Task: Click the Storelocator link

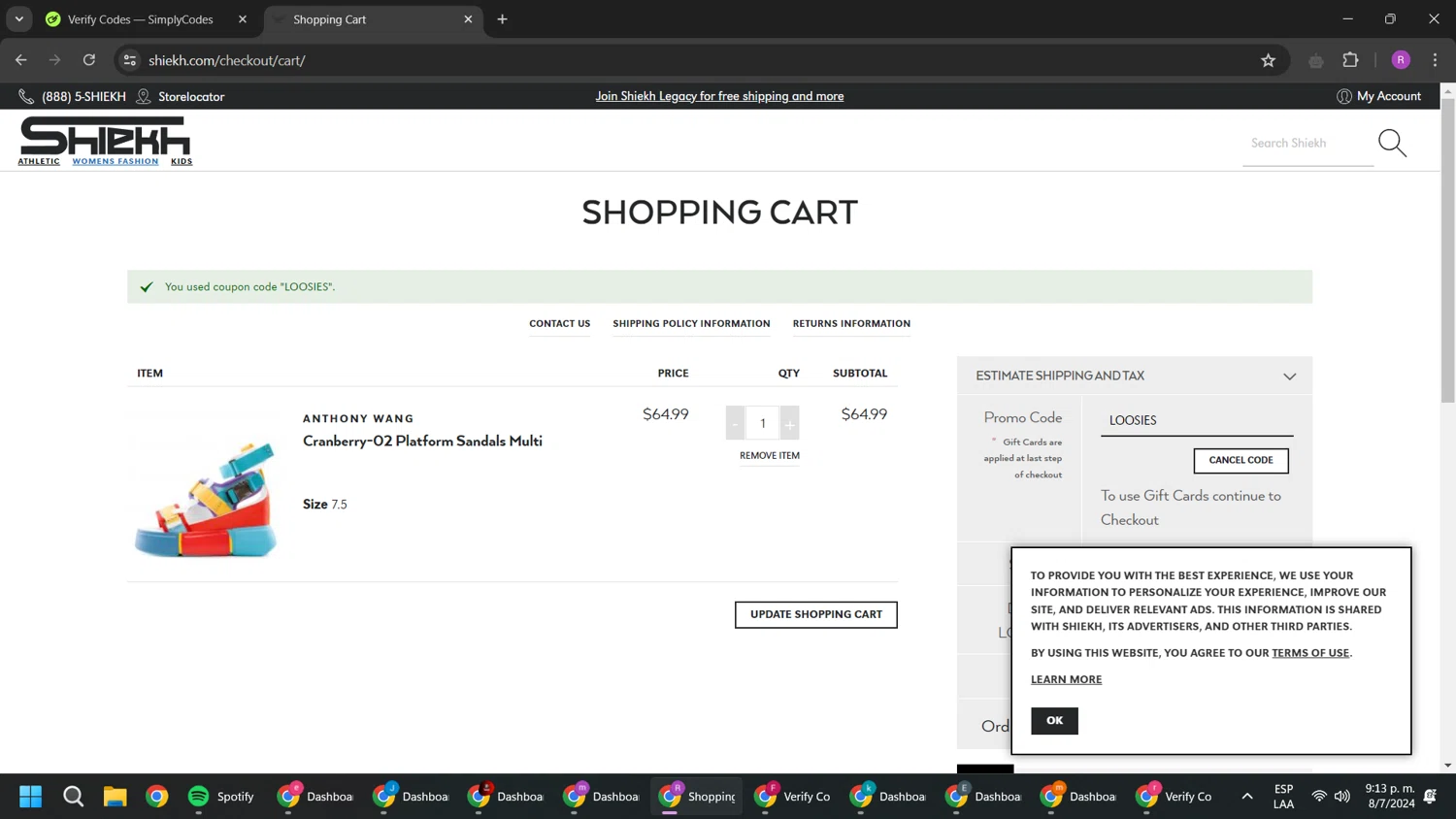Action: pos(181,96)
